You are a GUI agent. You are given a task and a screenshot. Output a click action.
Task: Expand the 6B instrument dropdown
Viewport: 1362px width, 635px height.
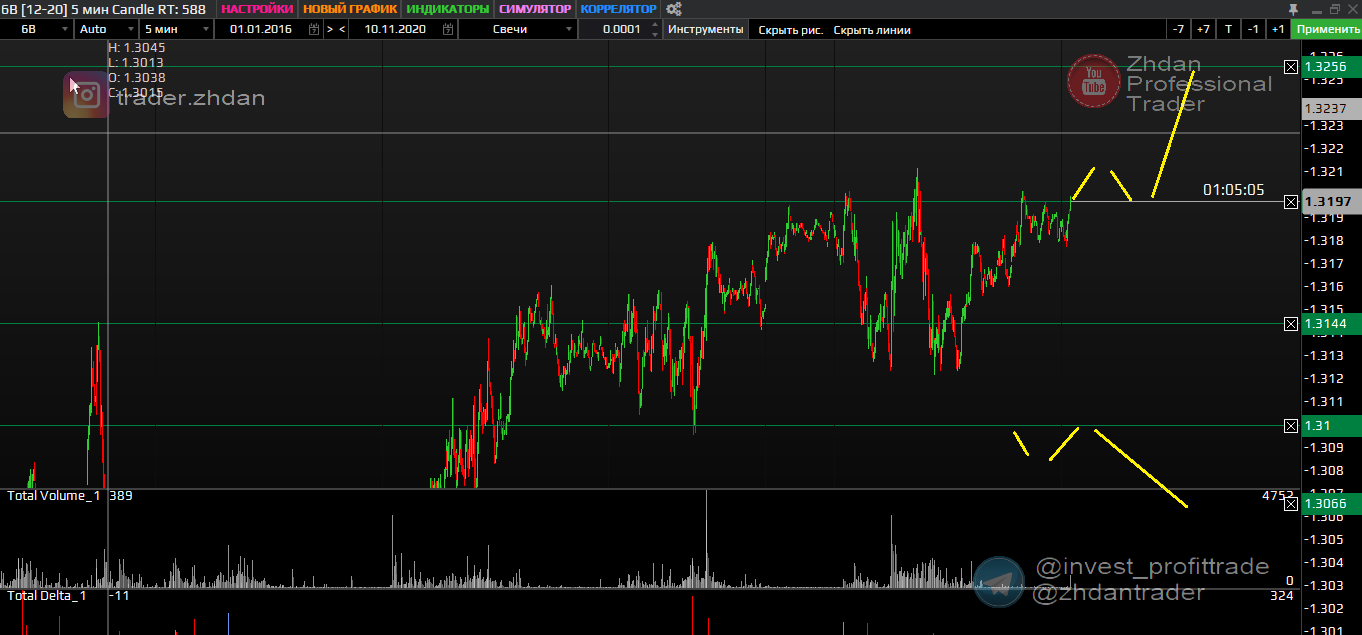pos(63,29)
